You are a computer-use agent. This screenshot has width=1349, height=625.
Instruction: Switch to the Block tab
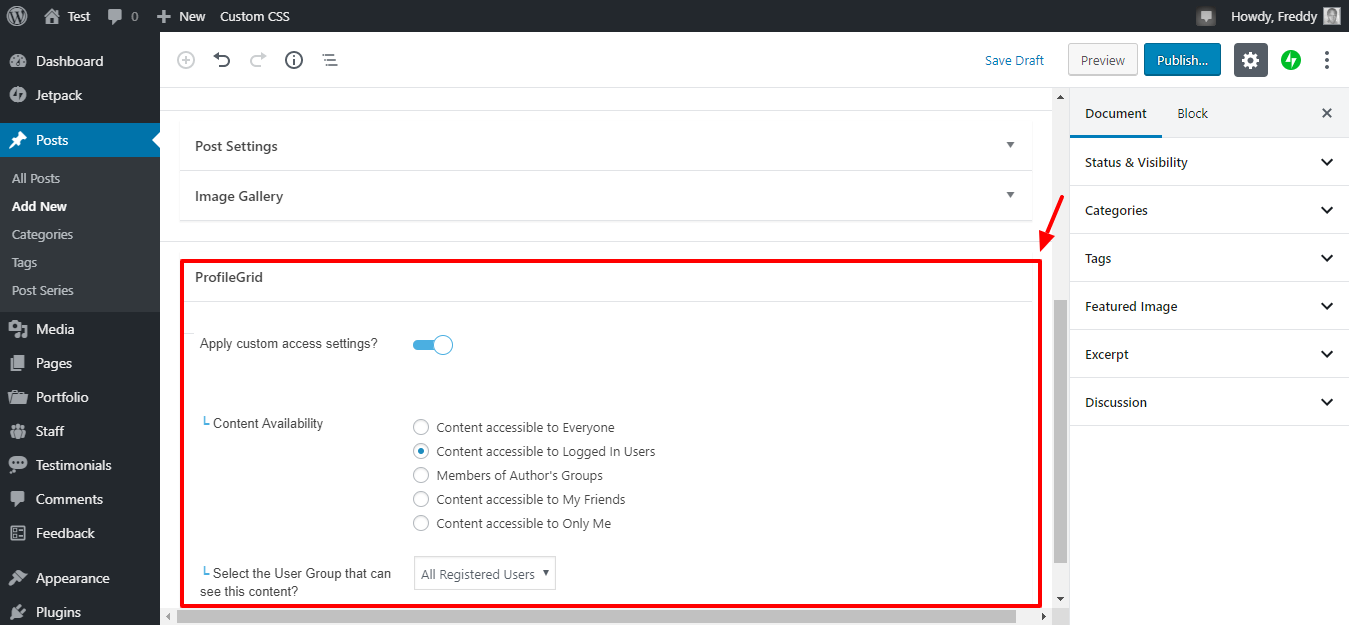(1192, 113)
